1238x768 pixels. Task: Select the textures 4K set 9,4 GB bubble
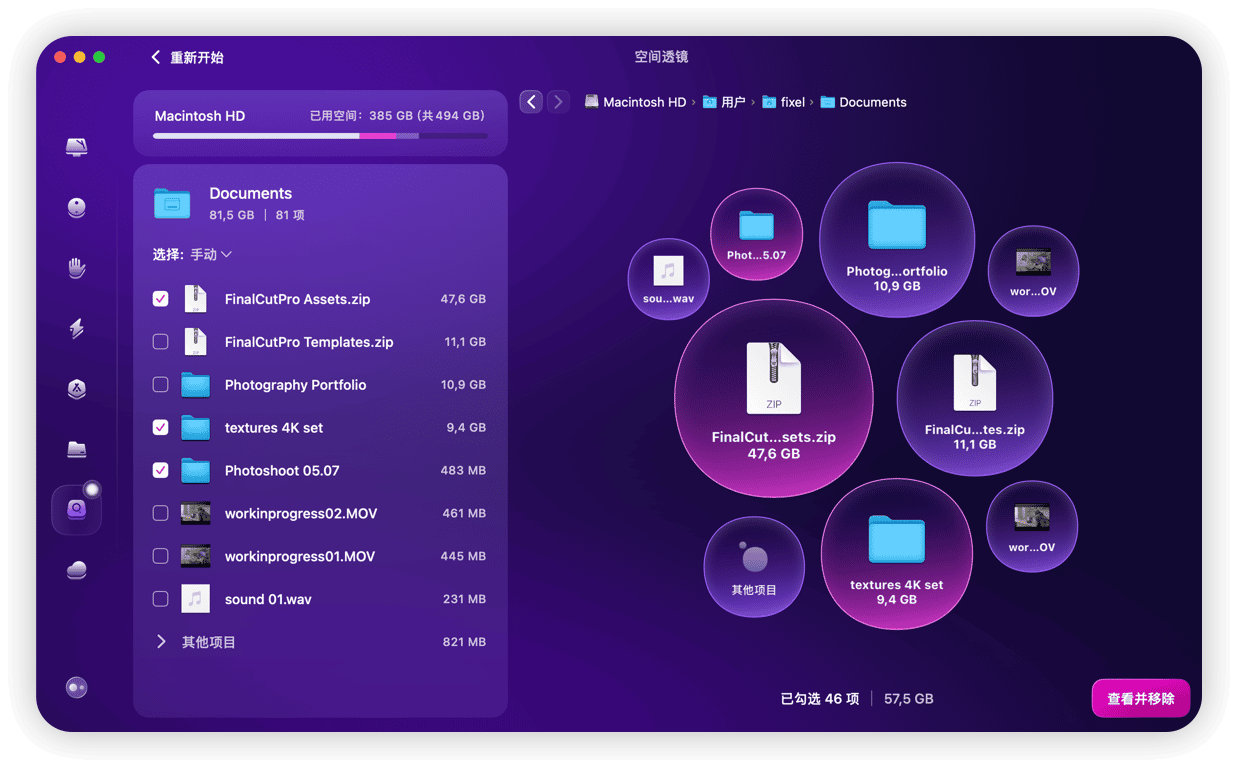point(896,553)
